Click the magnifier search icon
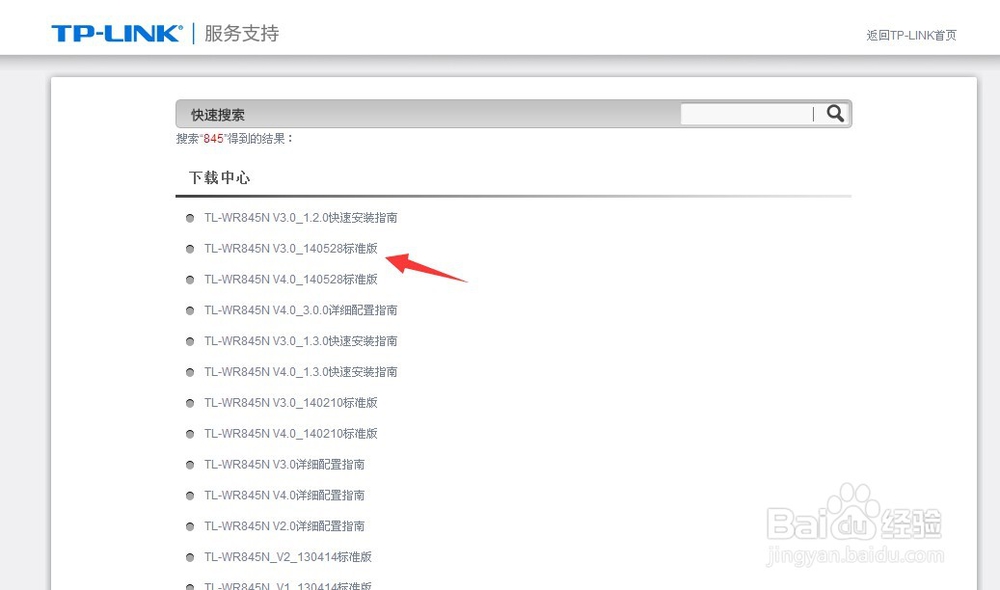1000x590 pixels. tap(835, 114)
